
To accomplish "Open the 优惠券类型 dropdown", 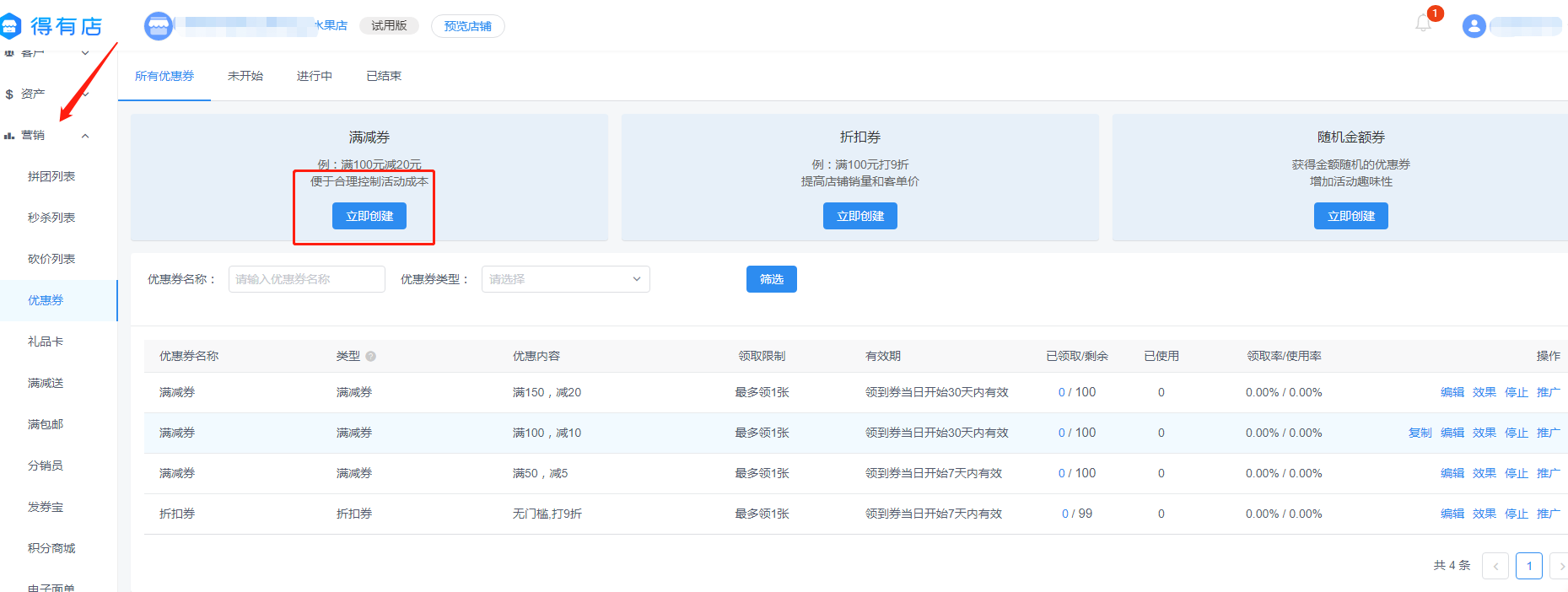I will [565, 279].
